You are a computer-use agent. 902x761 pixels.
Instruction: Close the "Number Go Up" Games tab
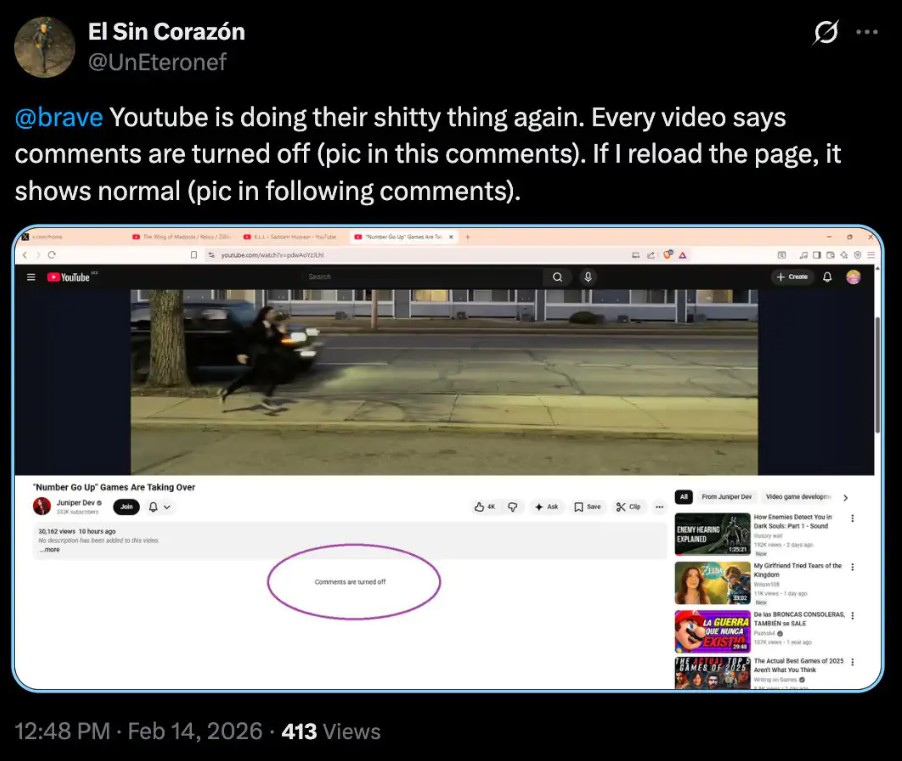pos(451,236)
